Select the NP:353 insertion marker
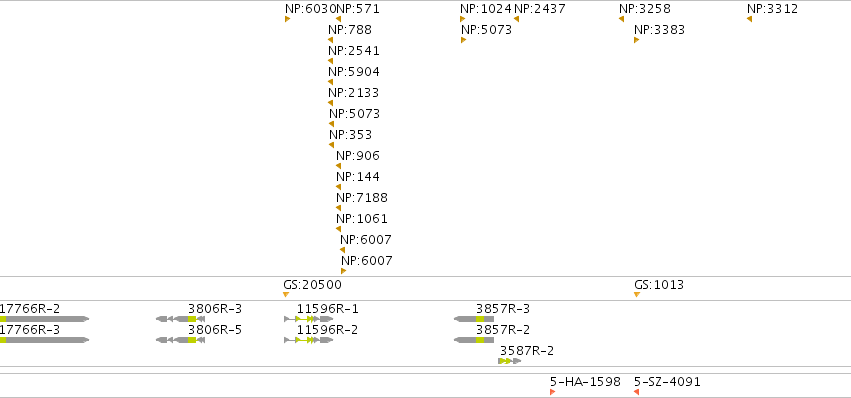This screenshot has height=398, width=851. (x=331, y=145)
